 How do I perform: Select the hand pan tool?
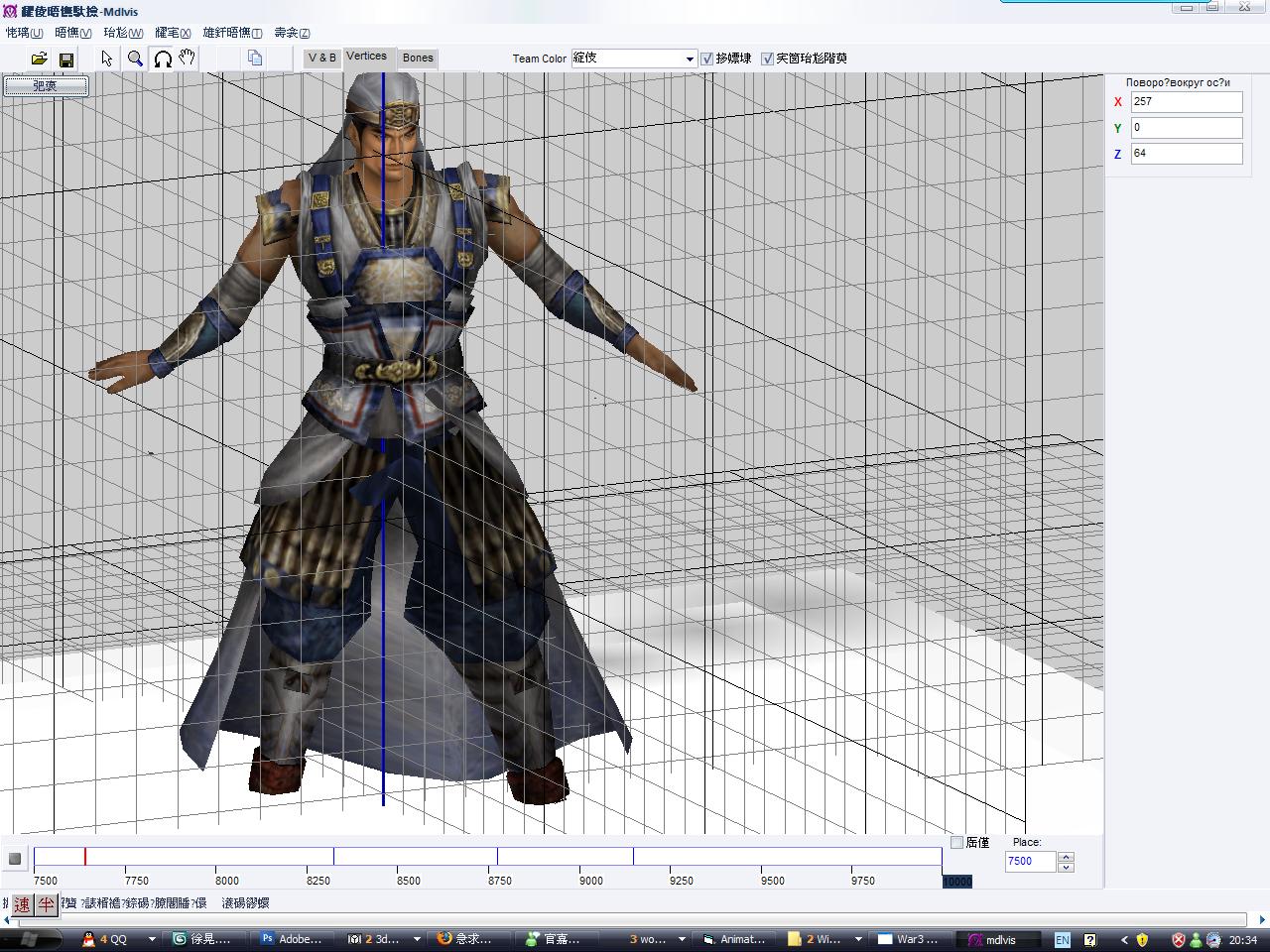(187, 59)
